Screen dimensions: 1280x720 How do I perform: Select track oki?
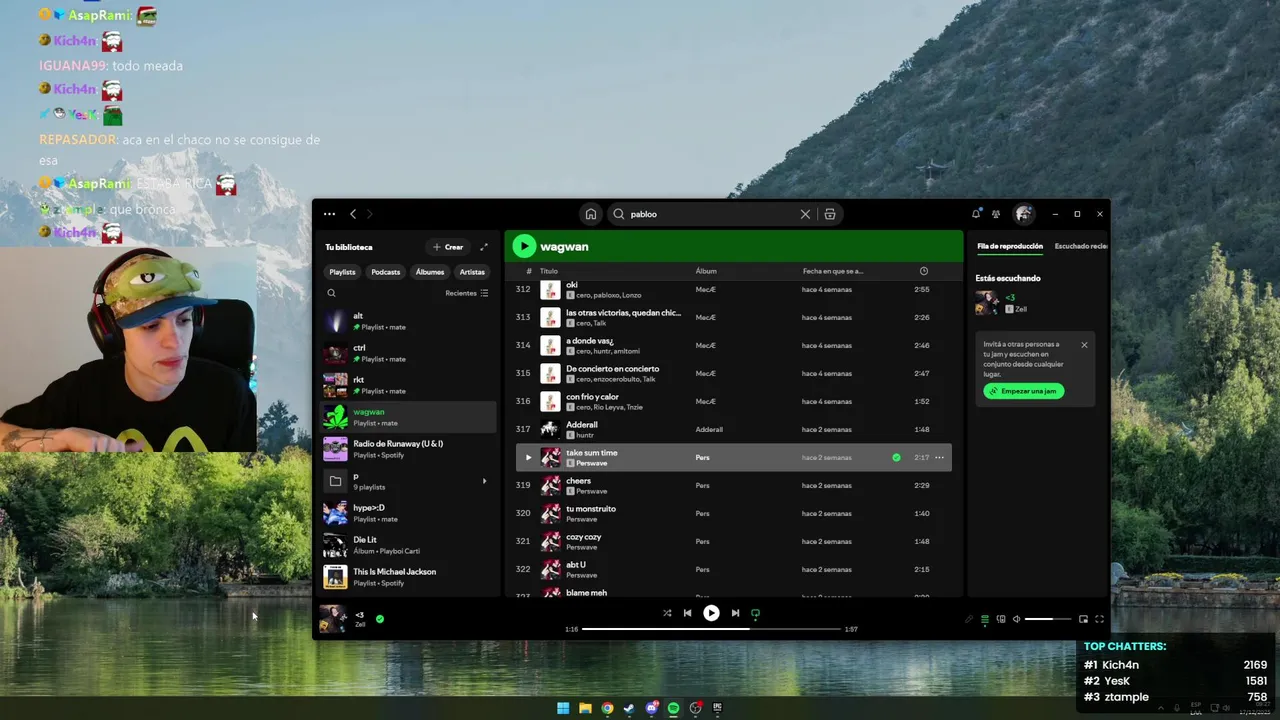pyautogui.click(x=733, y=289)
